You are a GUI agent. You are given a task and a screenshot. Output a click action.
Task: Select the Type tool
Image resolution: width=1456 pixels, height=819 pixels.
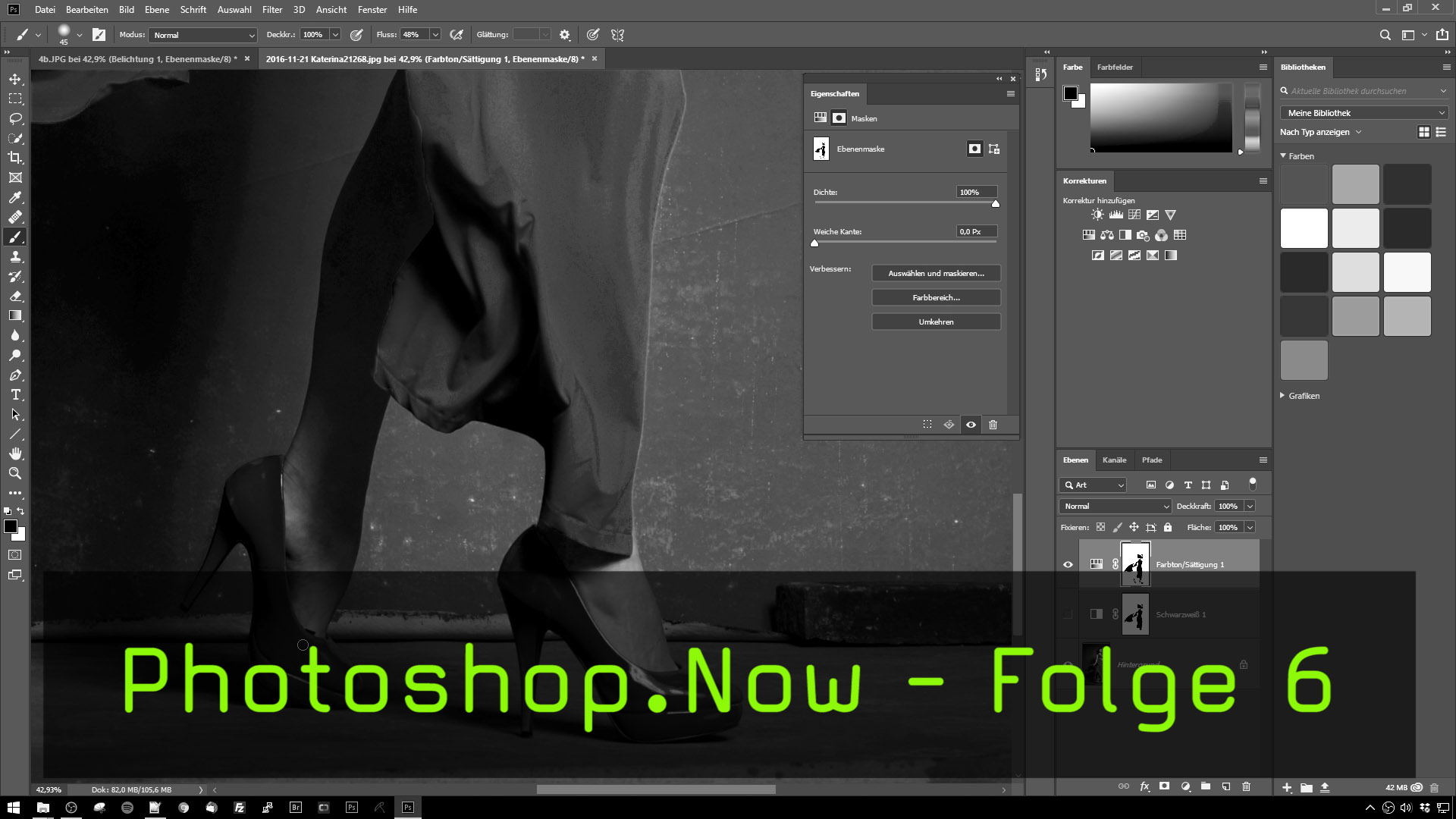pyautogui.click(x=15, y=395)
